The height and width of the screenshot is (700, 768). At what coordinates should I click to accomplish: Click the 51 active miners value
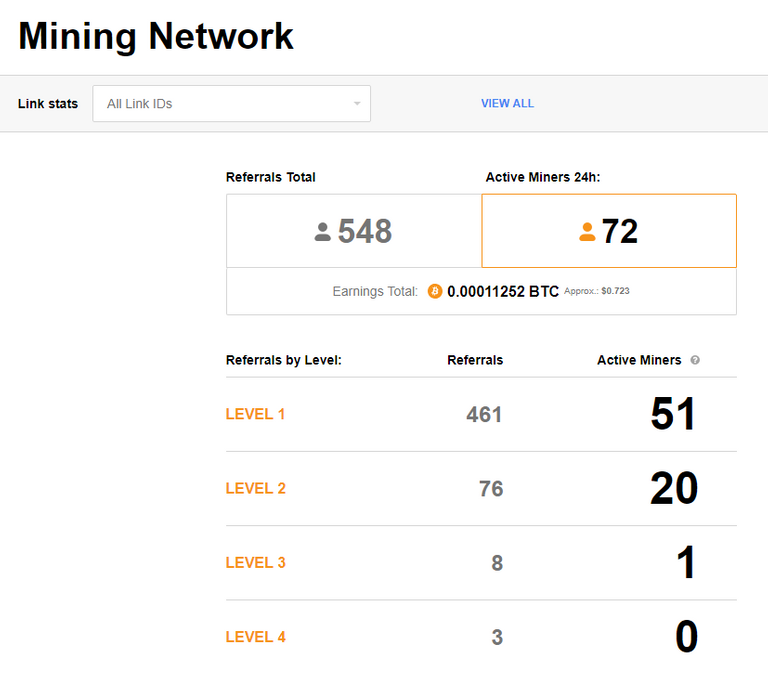(x=673, y=414)
